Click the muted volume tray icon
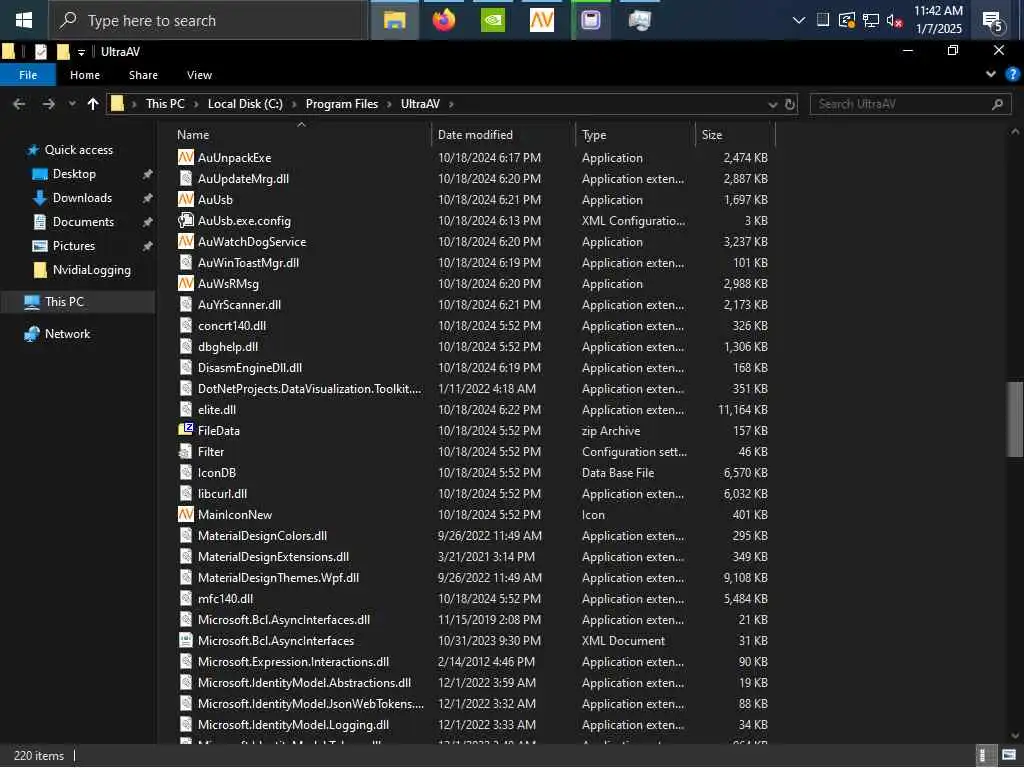This screenshot has height=768, width=1024. tap(895, 21)
